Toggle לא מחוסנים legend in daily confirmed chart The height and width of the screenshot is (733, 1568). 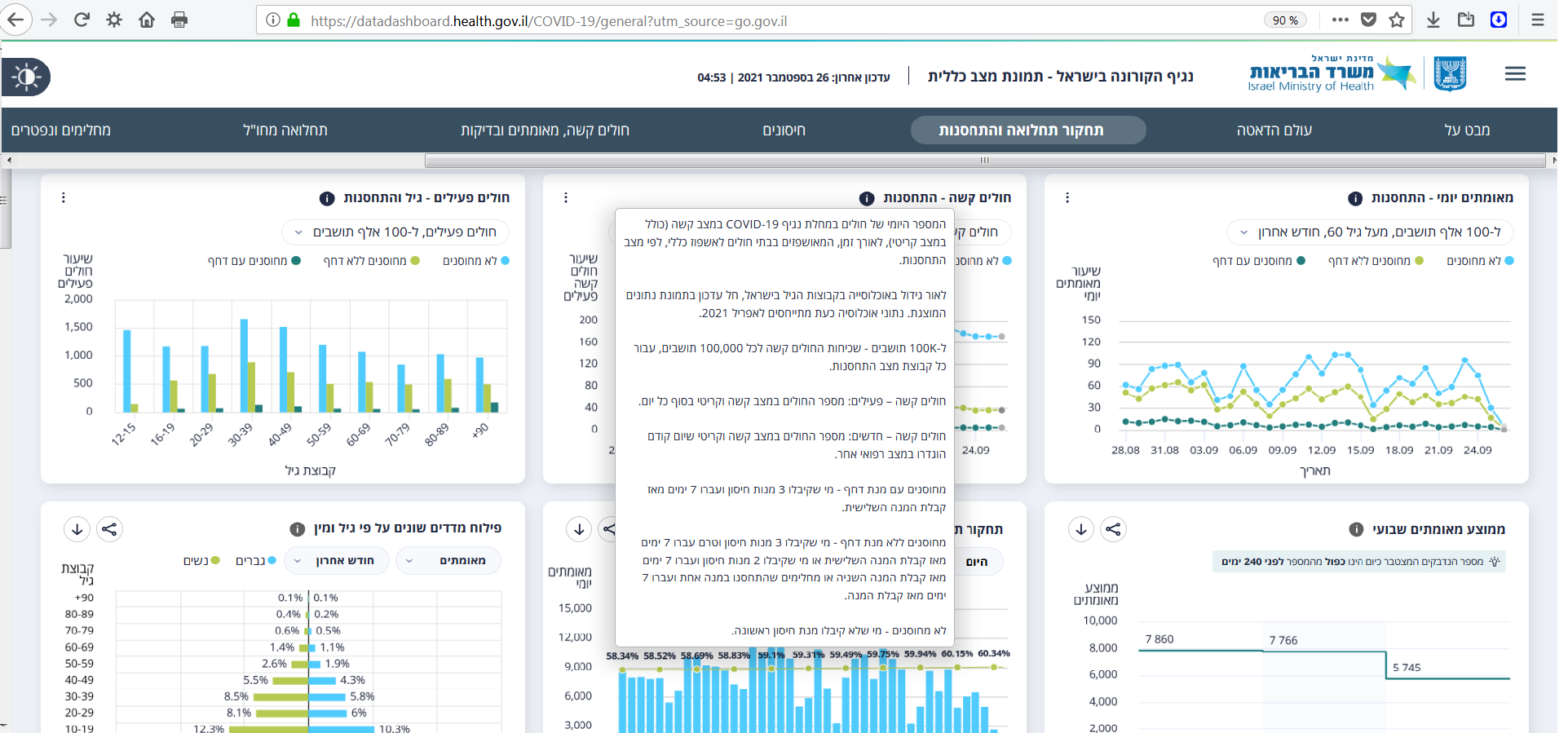click(x=1480, y=261)
